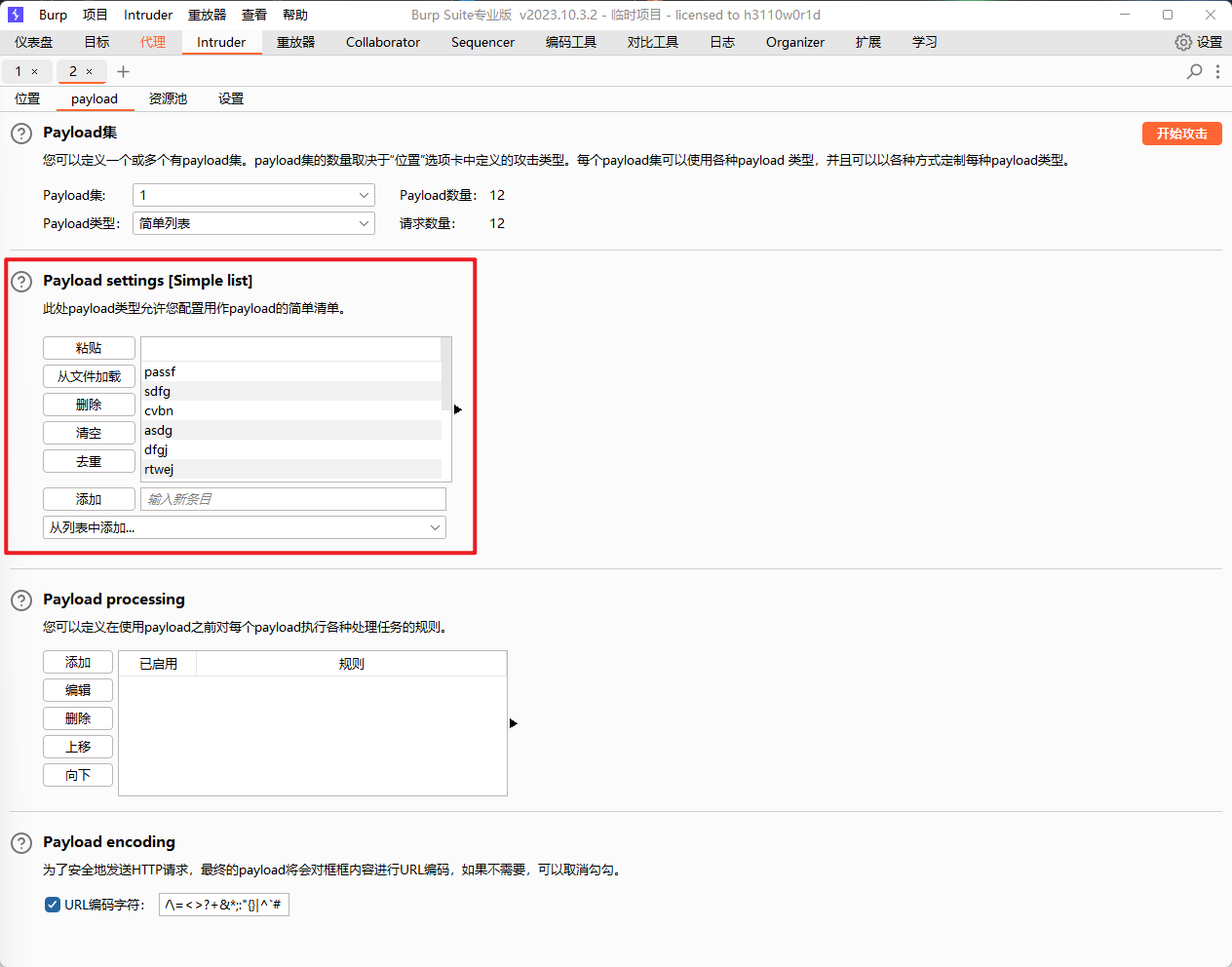Switch to the 重放器 main tab
The height and width of the screenshot is (967, 1232).
coord(295,42)
